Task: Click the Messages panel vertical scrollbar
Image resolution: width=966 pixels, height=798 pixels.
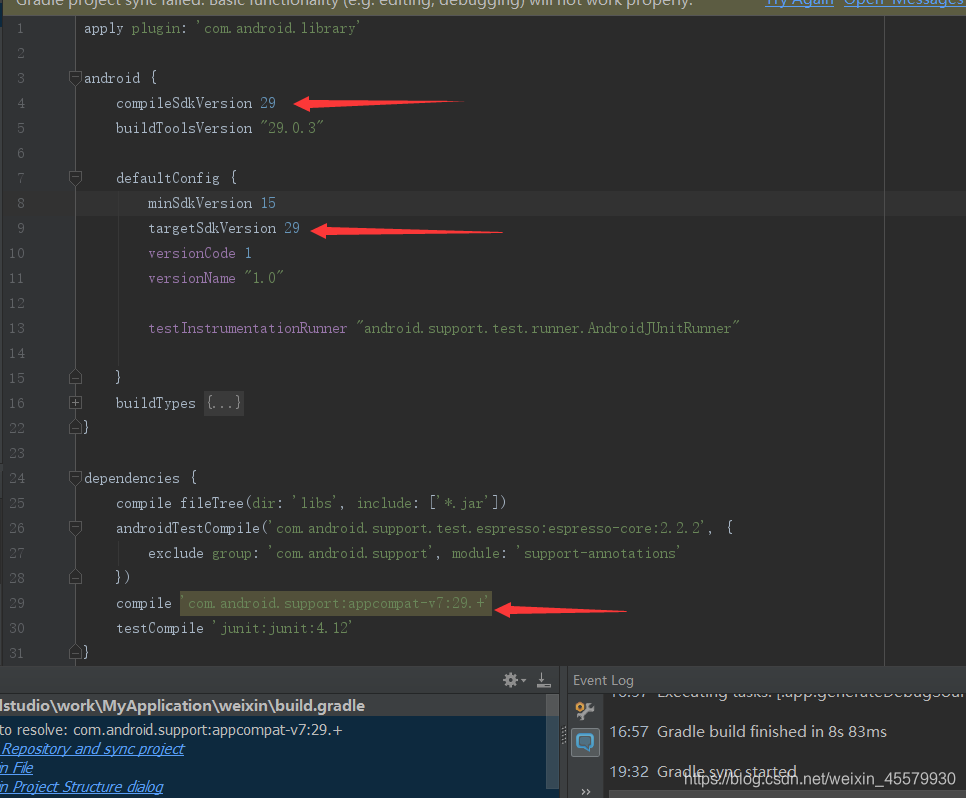Action: pyautogui.click(x=552, y=742)
